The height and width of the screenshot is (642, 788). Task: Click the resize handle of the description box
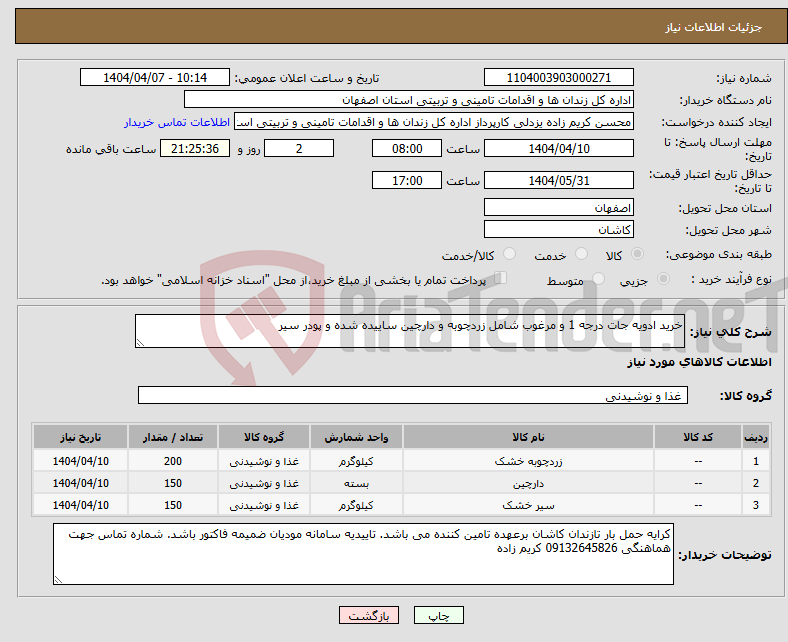click(x=140, y=343)
